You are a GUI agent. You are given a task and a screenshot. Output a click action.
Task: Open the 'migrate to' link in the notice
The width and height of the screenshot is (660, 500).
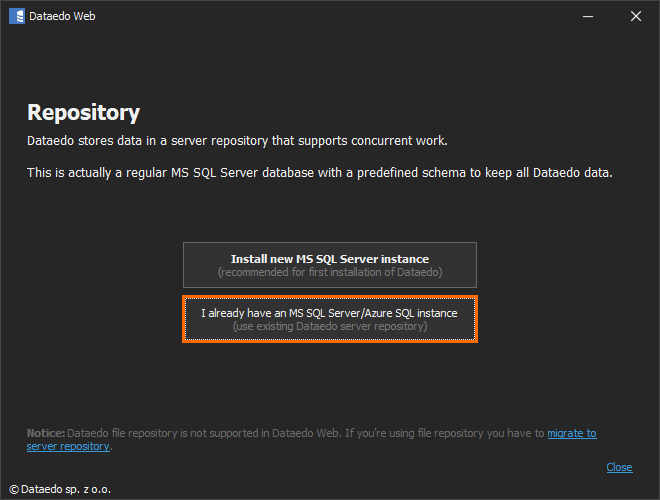(x=571, y=433)
